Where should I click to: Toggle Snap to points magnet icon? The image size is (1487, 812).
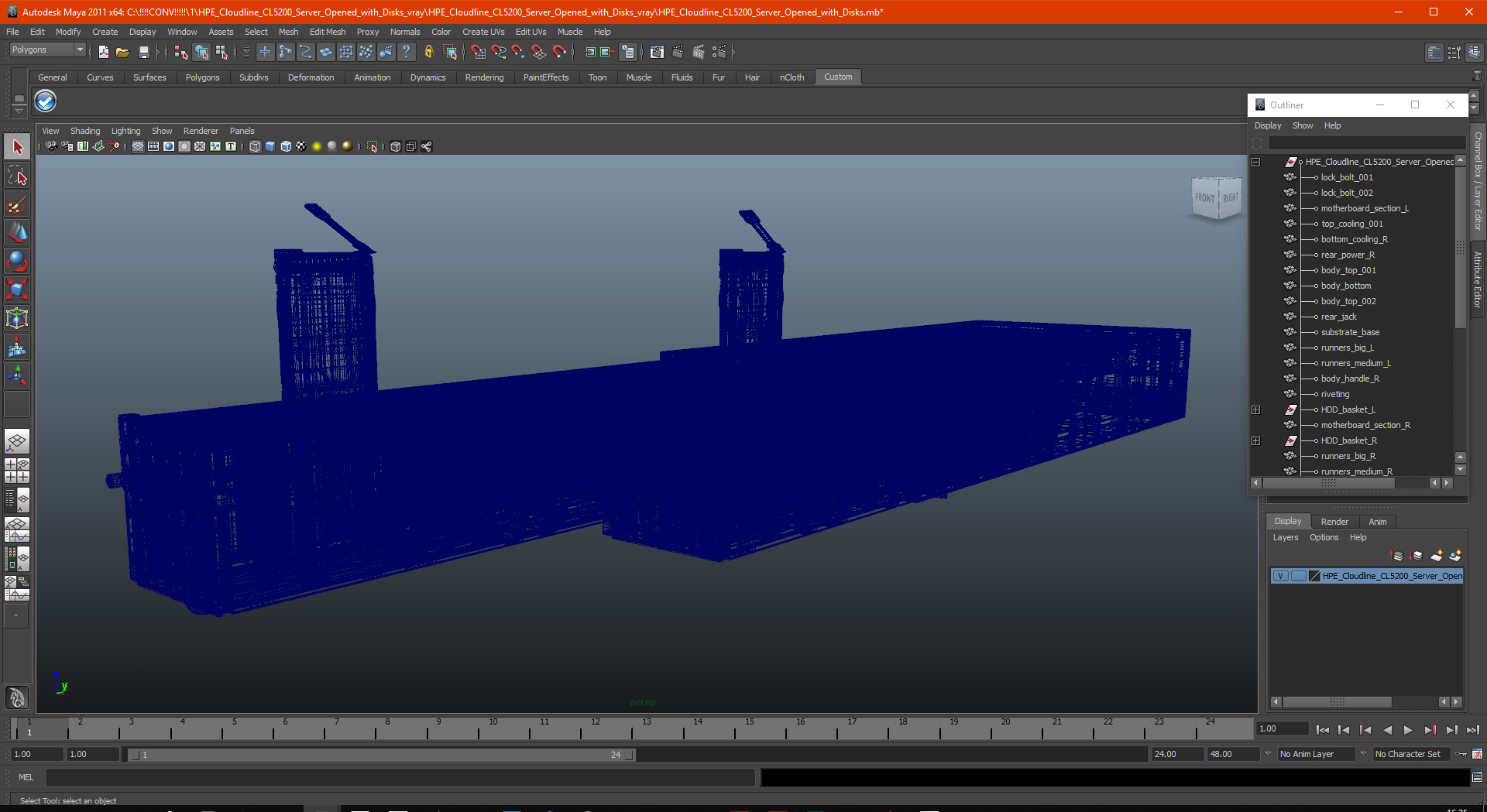click(518, 52)
